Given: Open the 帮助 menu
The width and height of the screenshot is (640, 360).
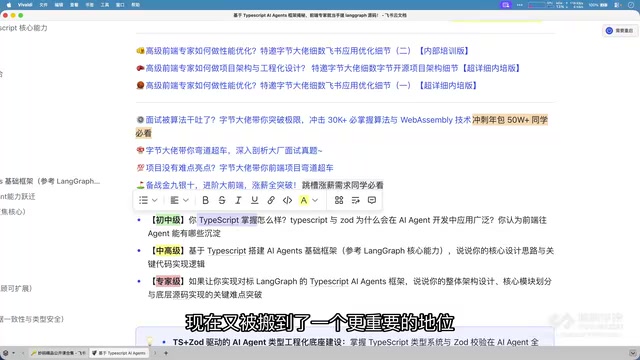Looking at the screenshot, I should point(136,5).
